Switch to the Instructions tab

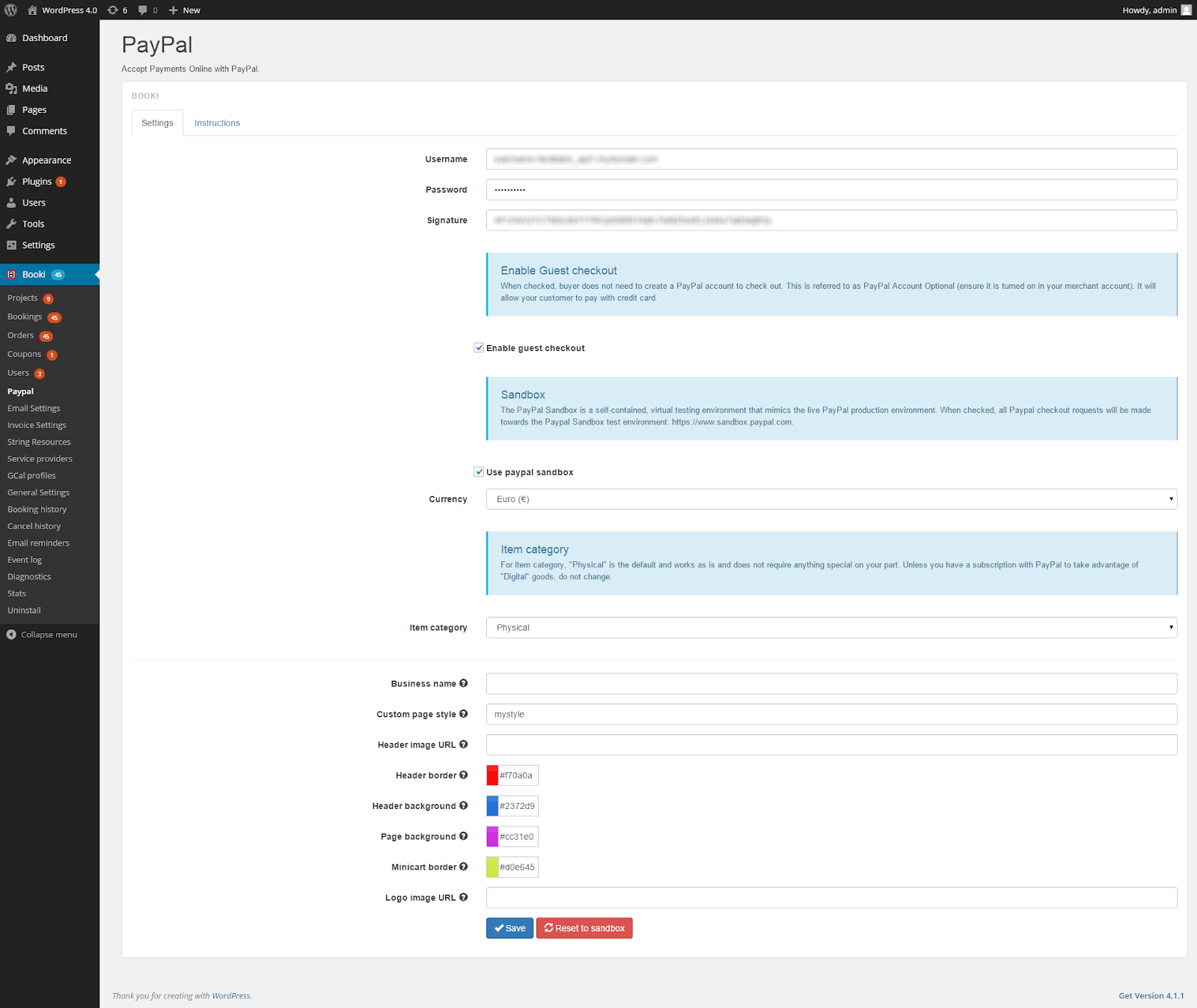tap(217, 123)
